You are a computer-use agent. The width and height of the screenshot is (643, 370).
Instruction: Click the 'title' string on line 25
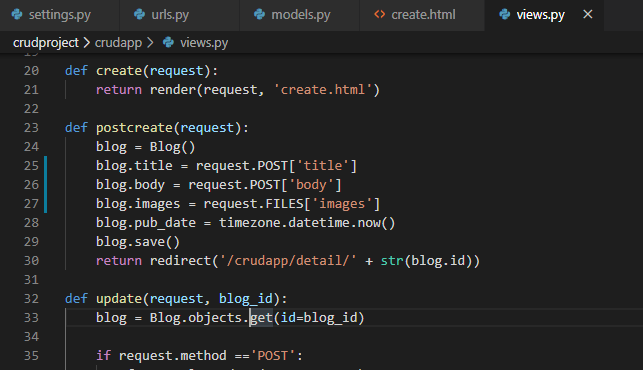pyautogui.click(x=323, y=166)
